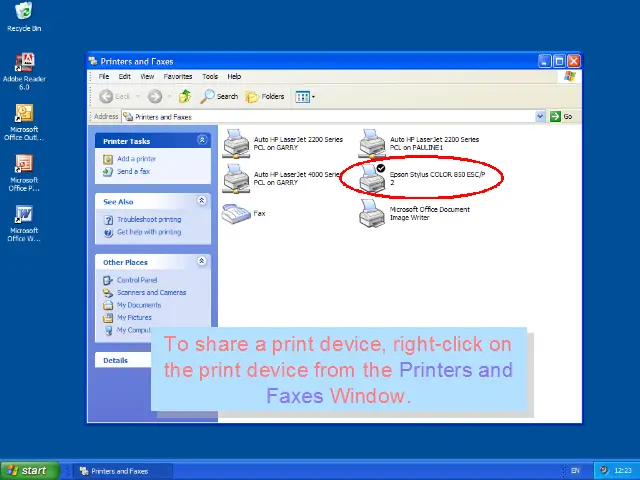The height and width of the screenshot is (480, 640).
Task: Click the Control Panel icon in Other Places
Action: 108,280
